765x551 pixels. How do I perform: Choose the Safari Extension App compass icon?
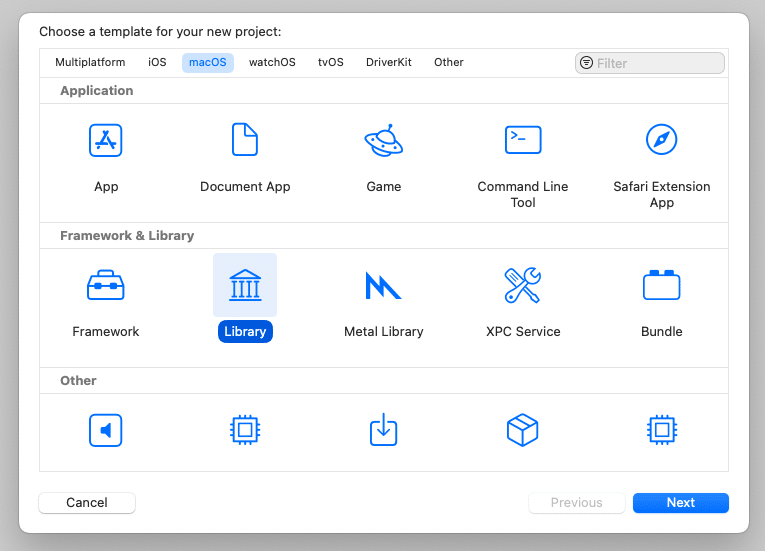(x=662, y=140)
